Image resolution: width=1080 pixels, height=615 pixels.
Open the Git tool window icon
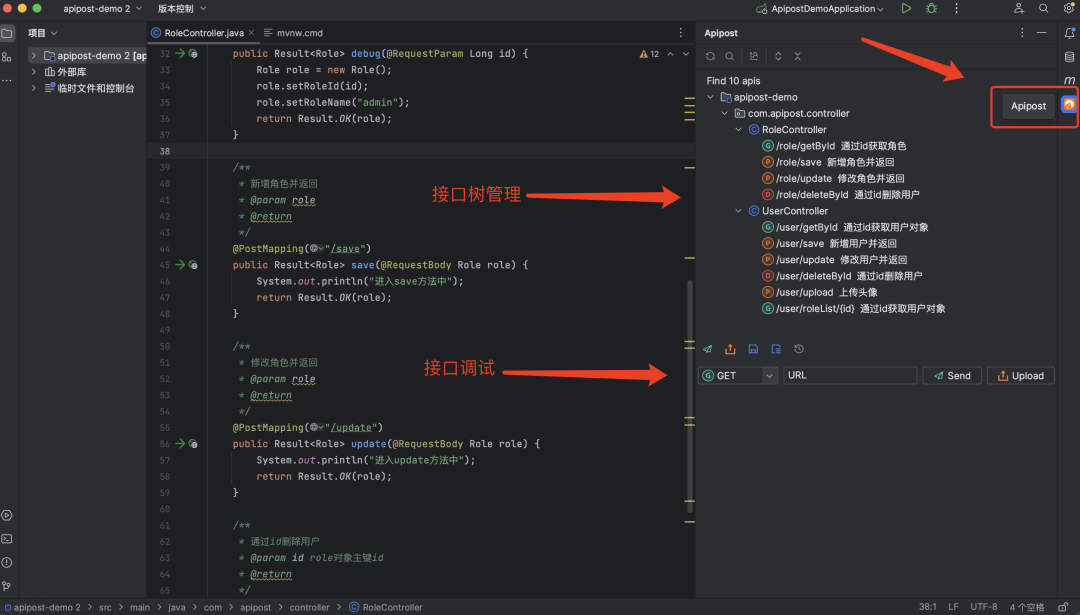(x=7, y=585)
